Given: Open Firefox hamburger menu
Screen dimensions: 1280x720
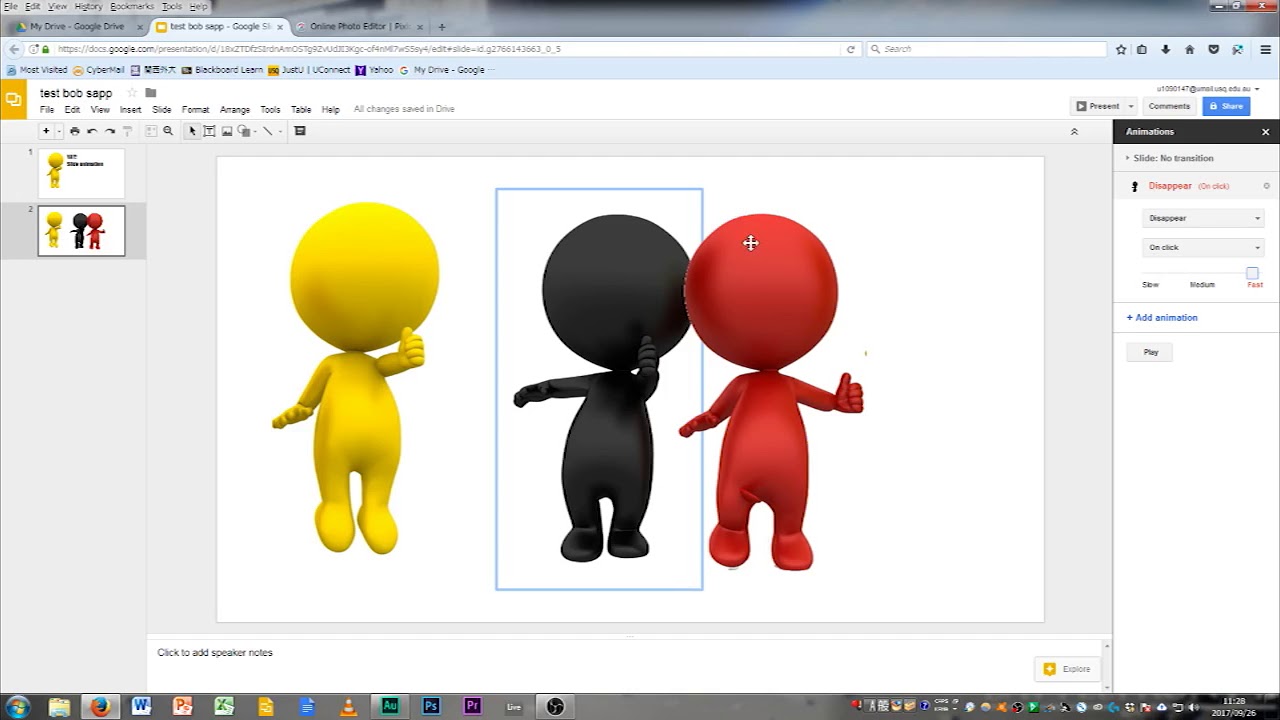Looking at the screenshot, I should (x=1265, y=49).
